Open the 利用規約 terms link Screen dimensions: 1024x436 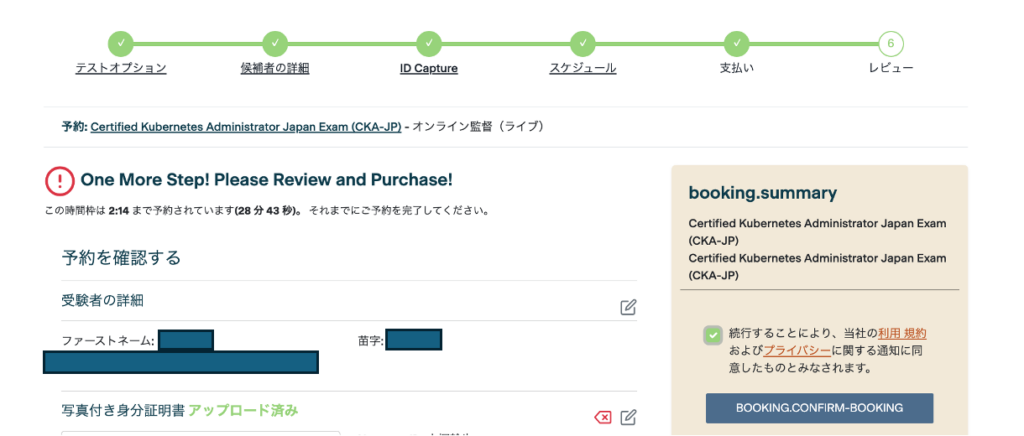point(909,333)
